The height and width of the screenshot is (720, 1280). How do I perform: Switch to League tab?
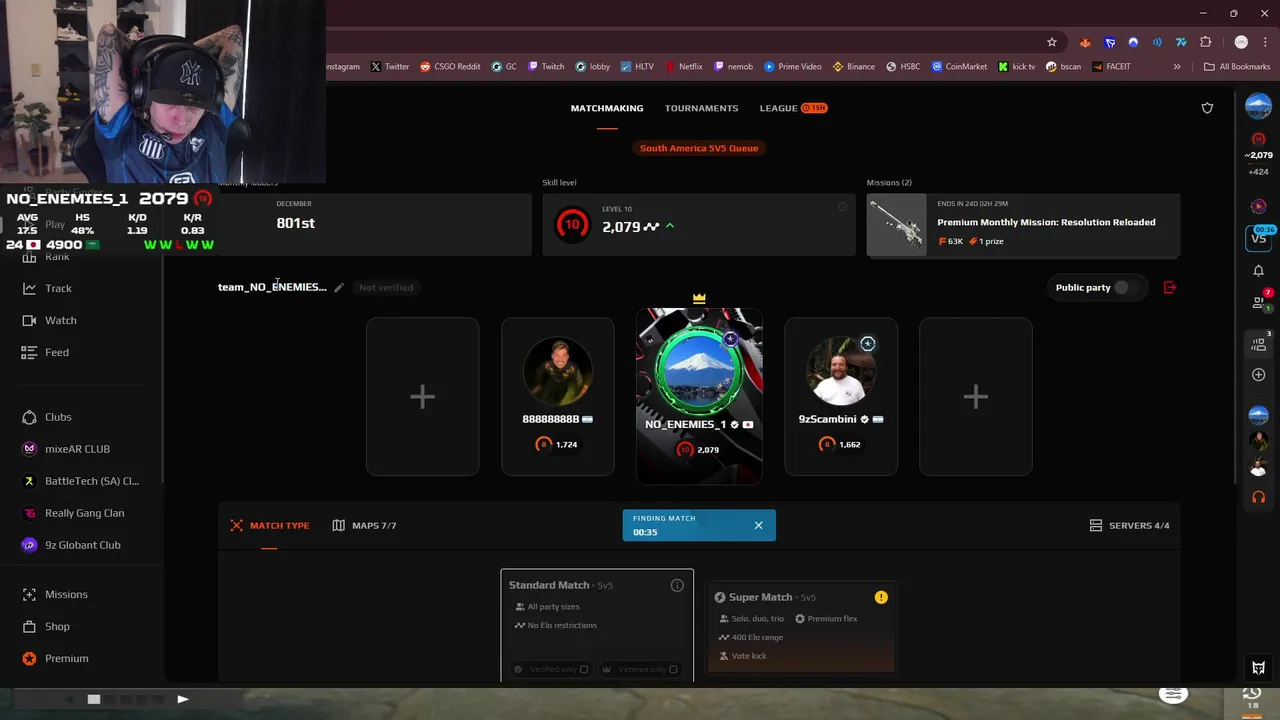coord(792,108)
